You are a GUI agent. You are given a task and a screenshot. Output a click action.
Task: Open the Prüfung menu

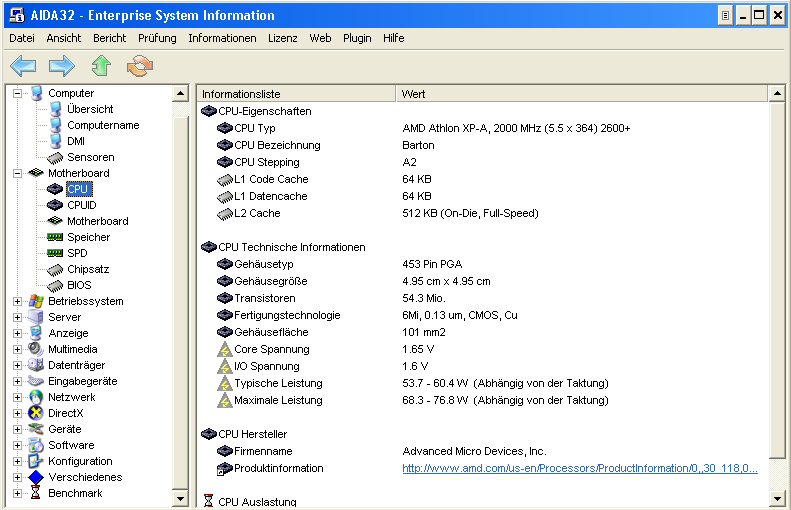(x=157, y=38)
